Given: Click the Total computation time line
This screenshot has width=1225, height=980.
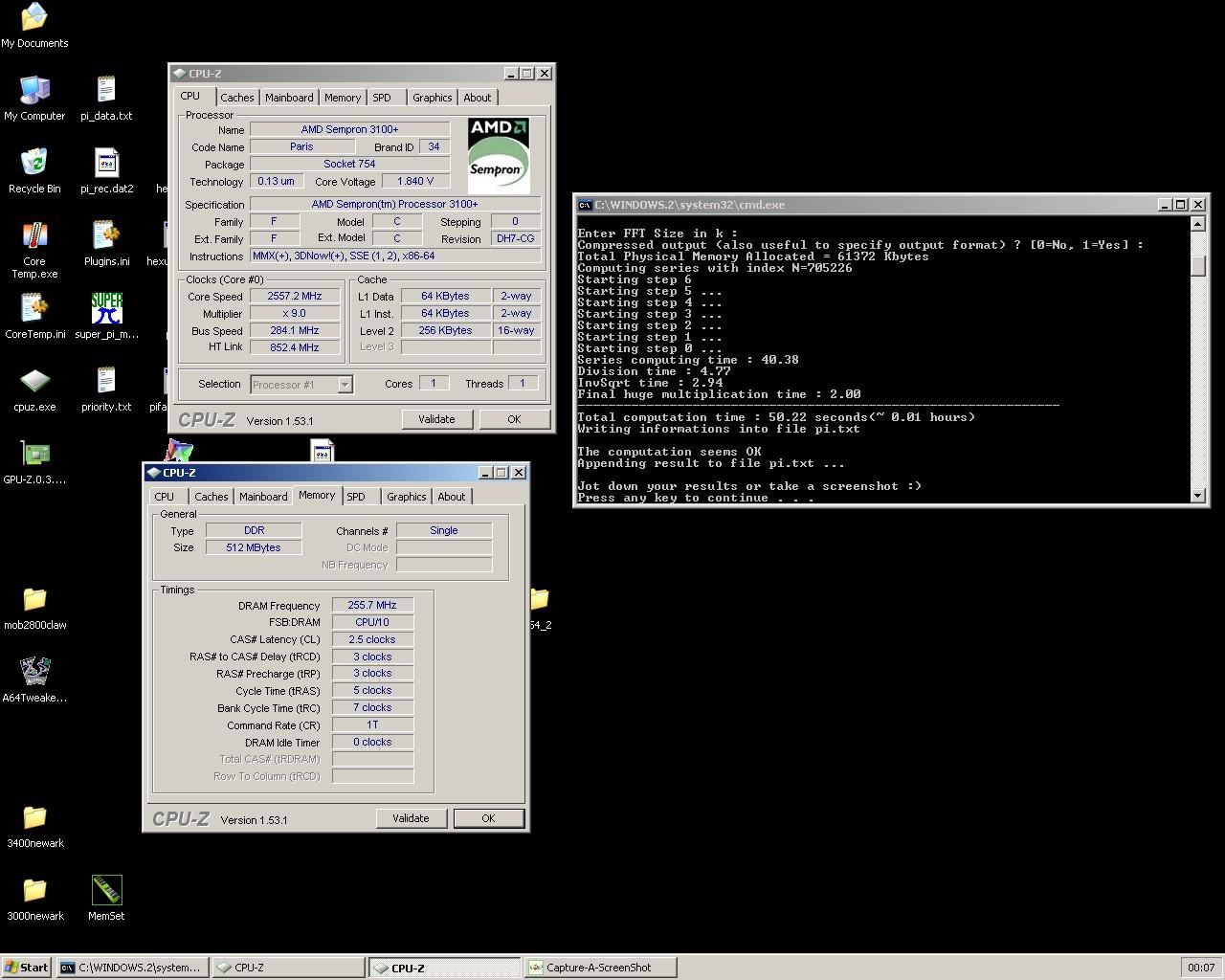Looking at the screenshot, I should (x=776, y=417).
